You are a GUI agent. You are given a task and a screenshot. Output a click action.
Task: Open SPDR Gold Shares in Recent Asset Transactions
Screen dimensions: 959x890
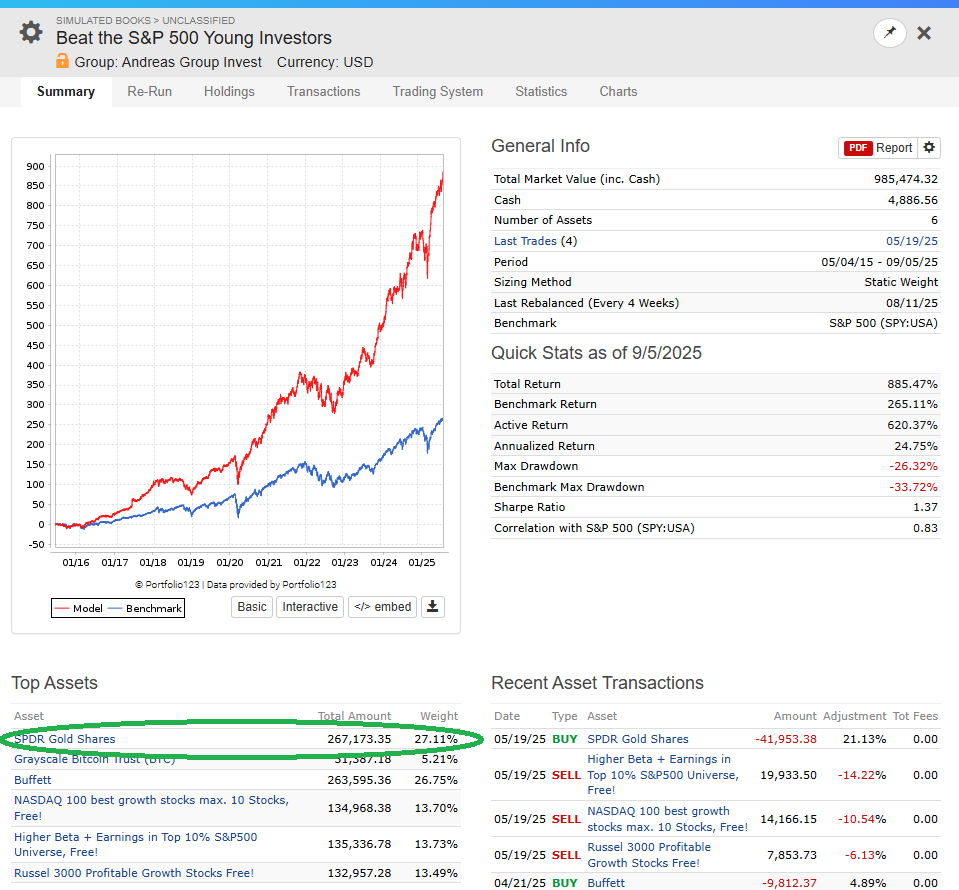(x=638, y=739)
